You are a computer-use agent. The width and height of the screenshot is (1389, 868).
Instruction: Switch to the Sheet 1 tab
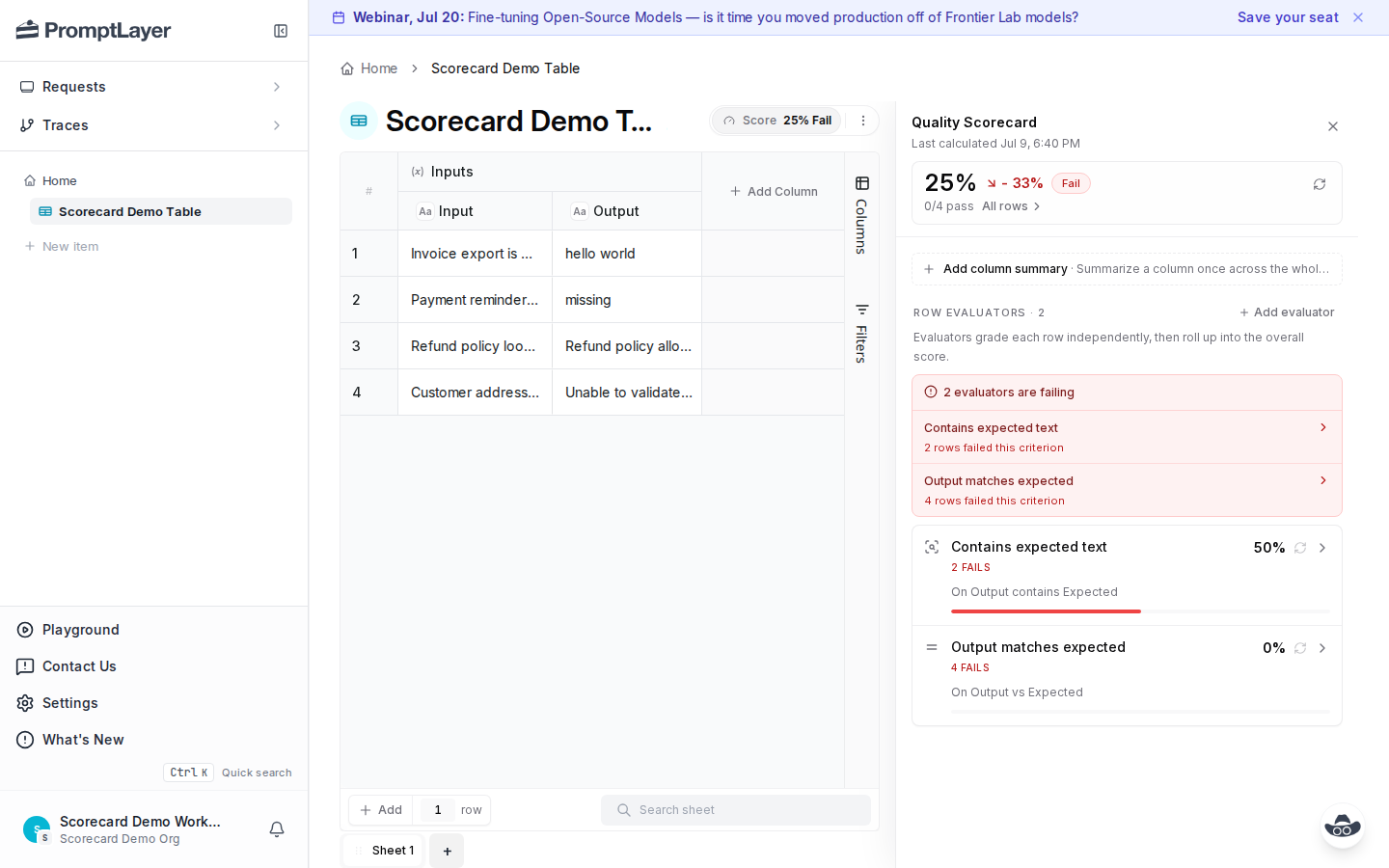[x=384, y=851]
